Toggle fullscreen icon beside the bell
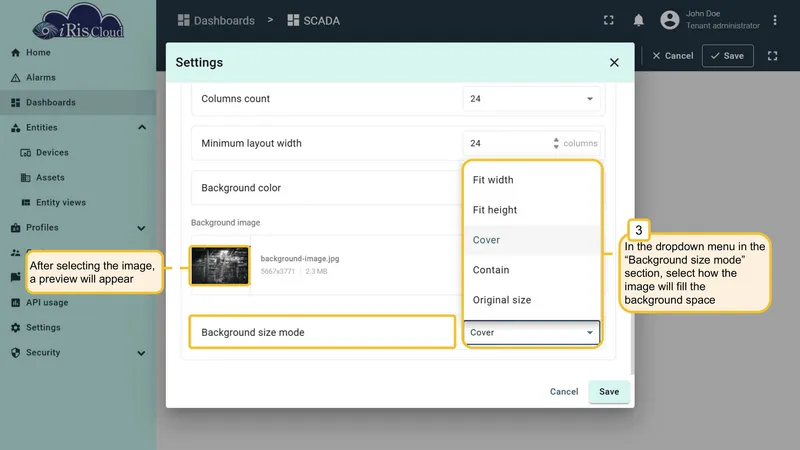Viewport: 800px width, 450px height. point(609,20)
